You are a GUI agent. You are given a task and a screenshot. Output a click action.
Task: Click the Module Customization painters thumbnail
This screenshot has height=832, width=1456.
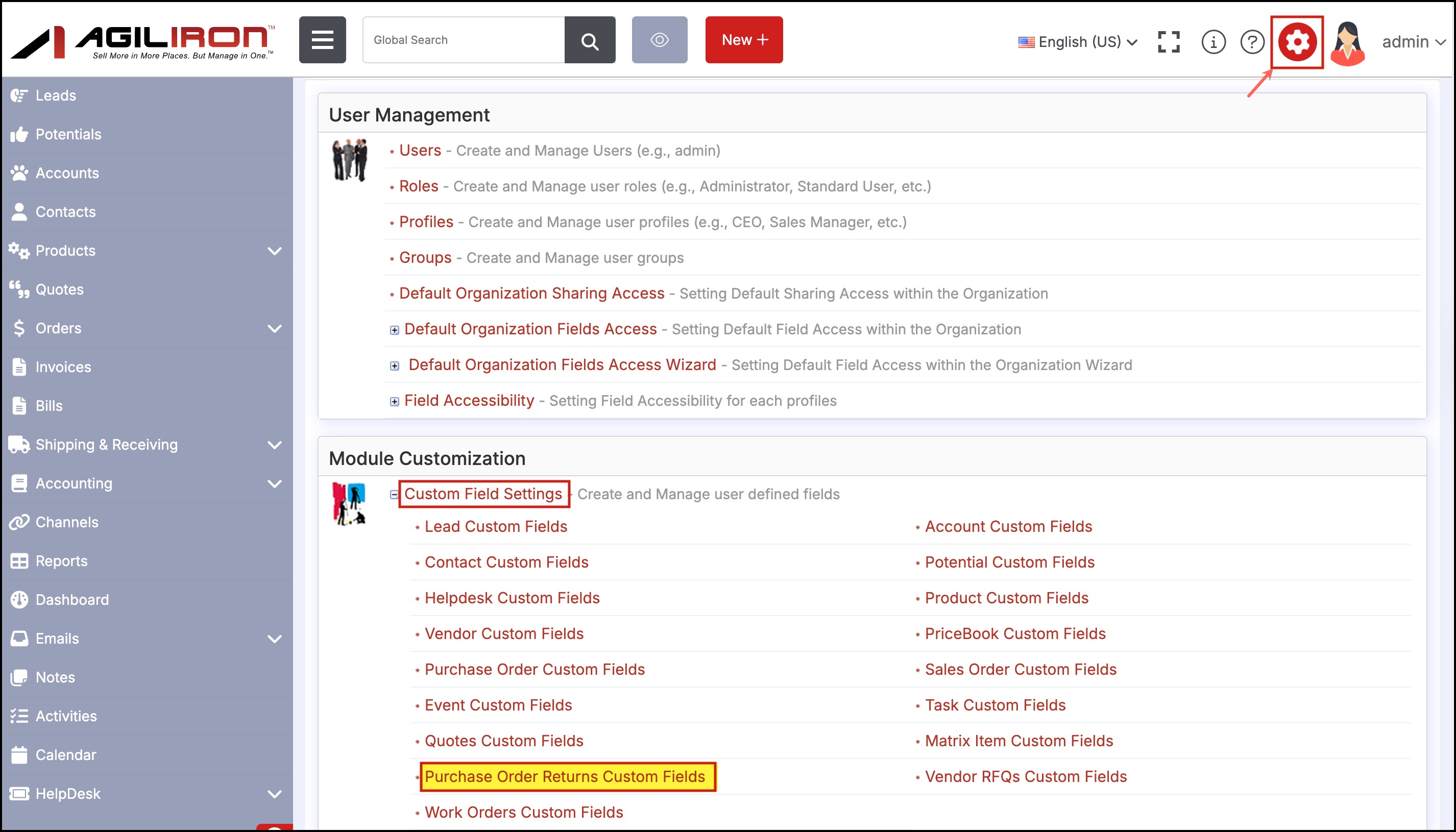click(349, 504)
